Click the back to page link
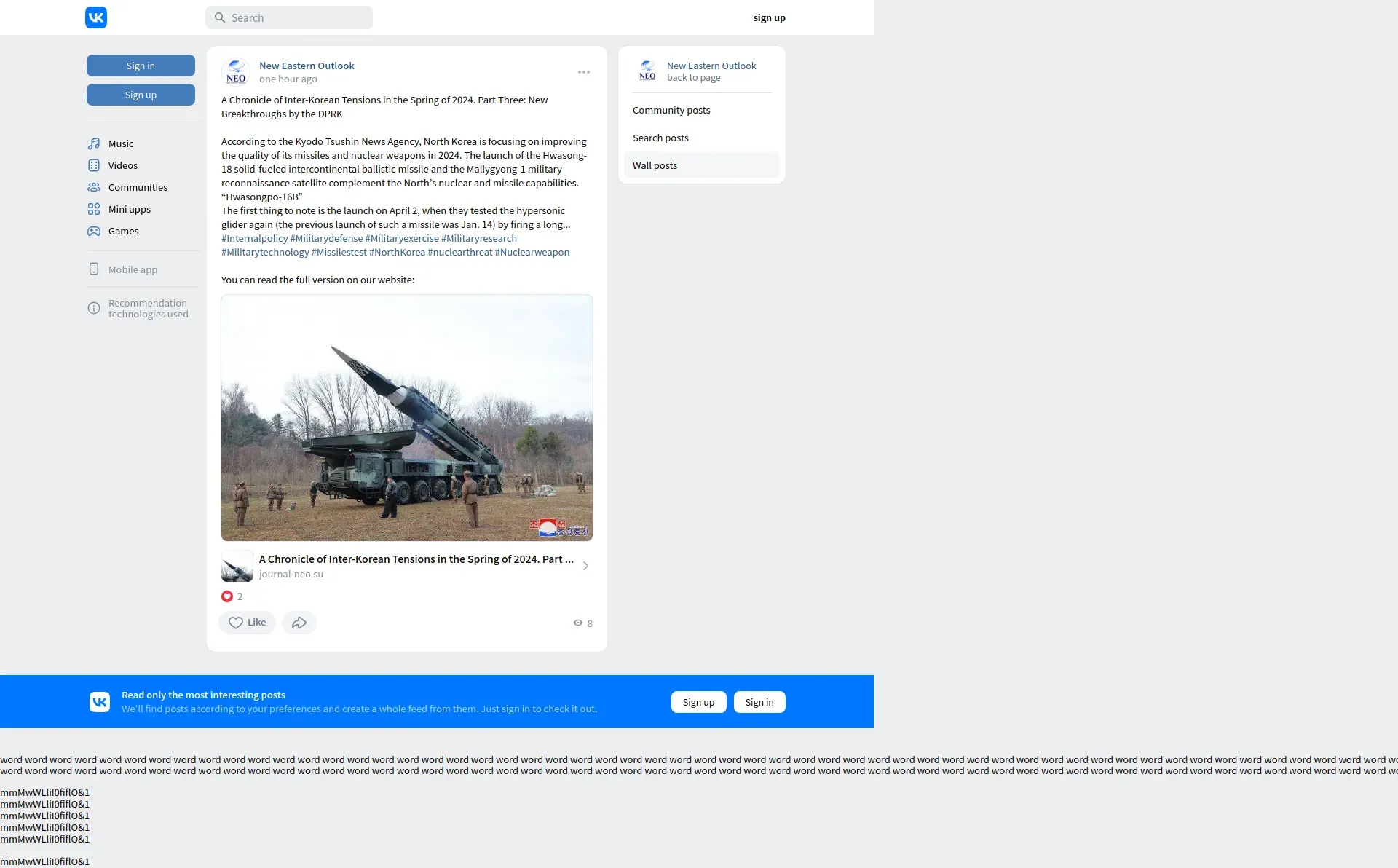The width and height of the screenshot is (1398, 868). pos(693,78)
